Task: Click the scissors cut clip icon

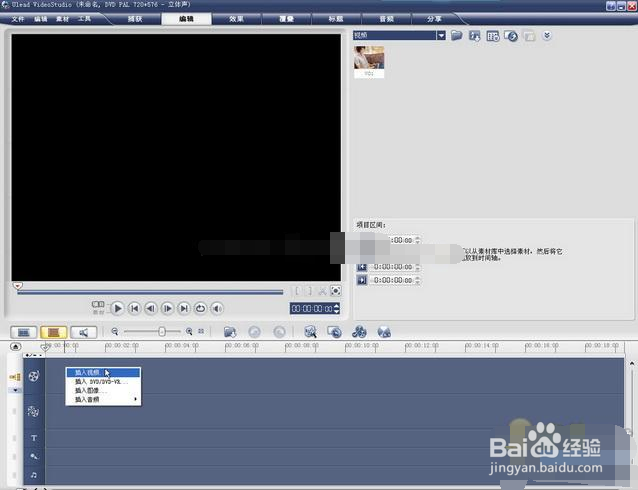Action: (x=322, y=291)
